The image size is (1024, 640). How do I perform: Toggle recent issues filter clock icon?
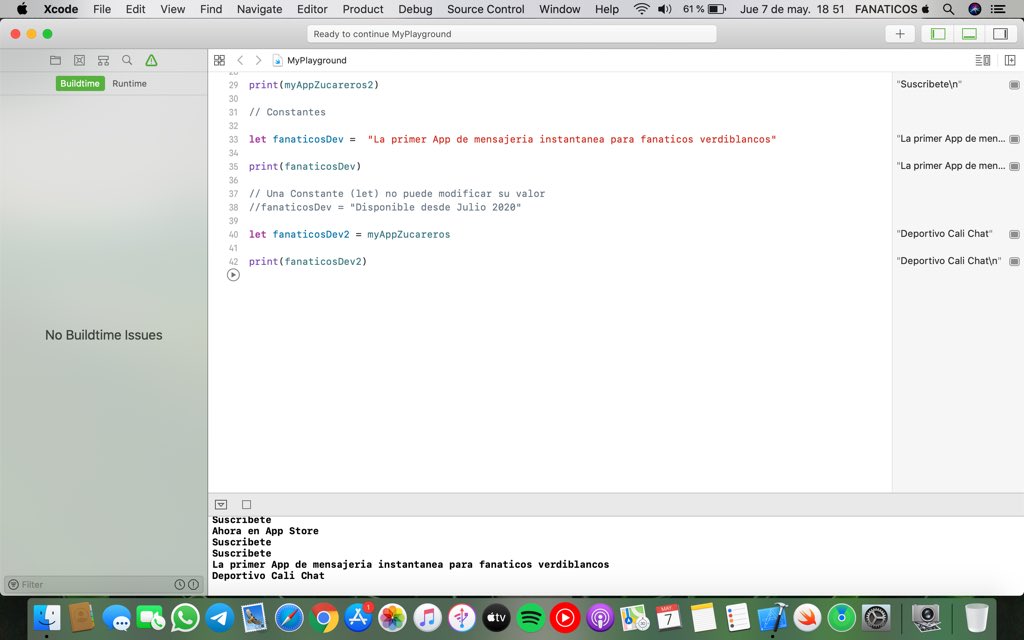click(180, 584)
